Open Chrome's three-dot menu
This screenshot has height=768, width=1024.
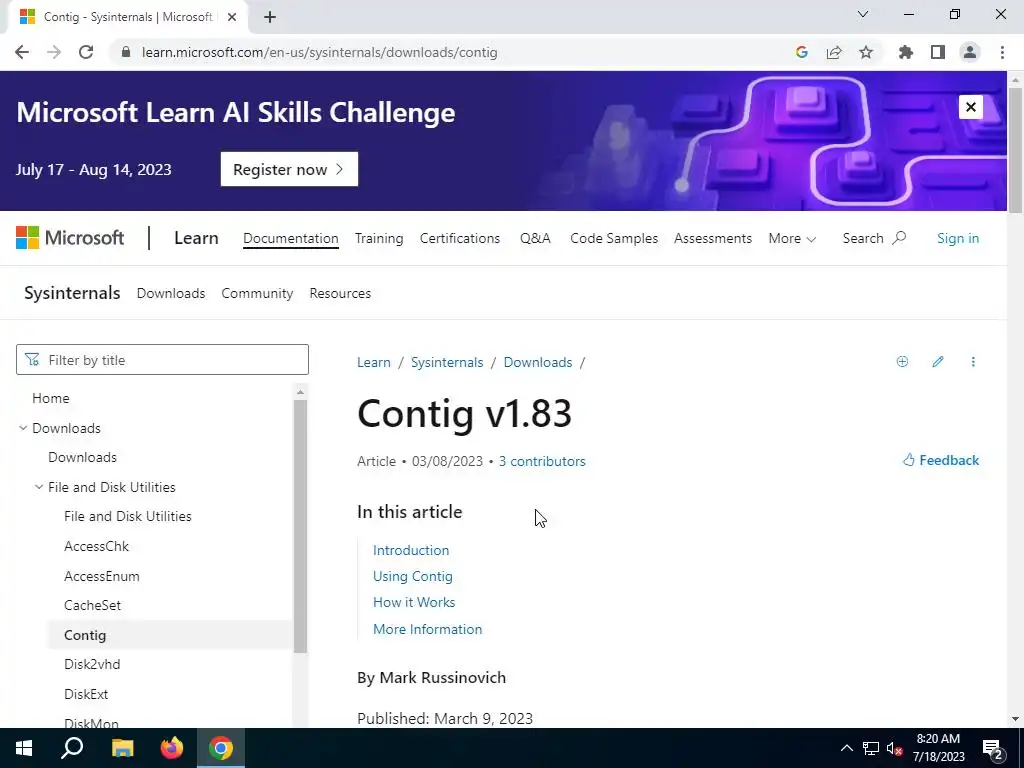[x=1002, y=52]
